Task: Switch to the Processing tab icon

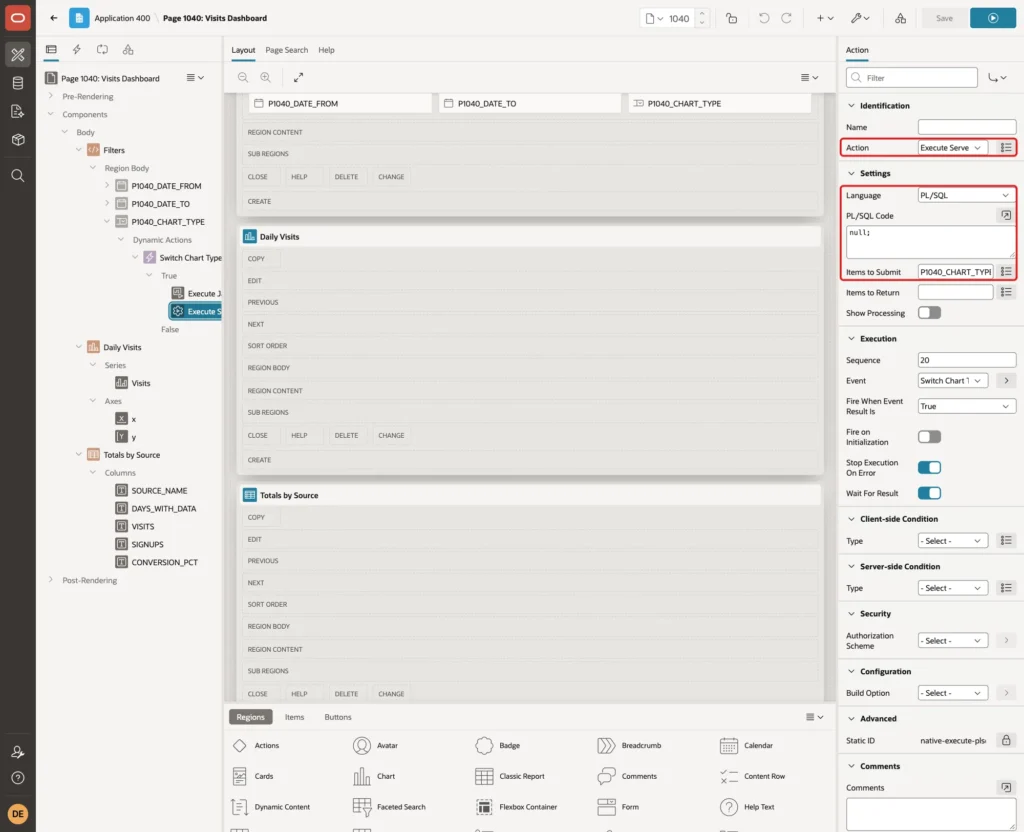Action: [103, 50]
